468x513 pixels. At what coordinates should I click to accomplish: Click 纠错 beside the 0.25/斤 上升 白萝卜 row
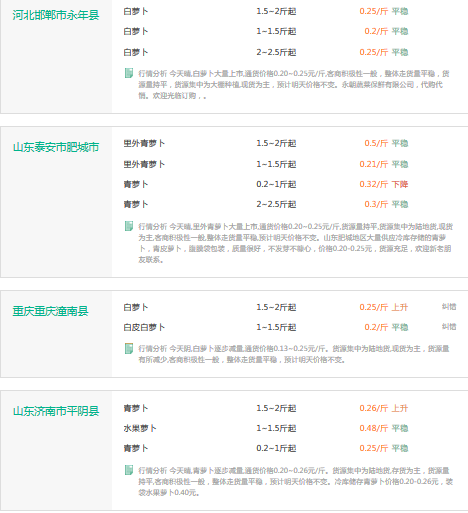coord(449,307)
